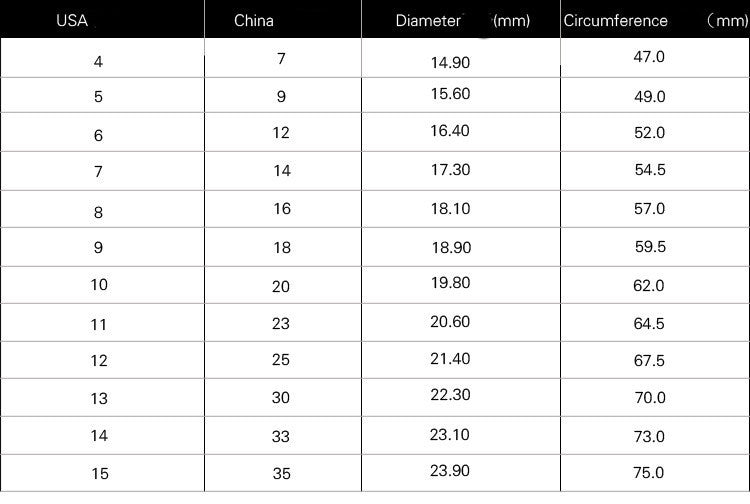
Task: Select the 17.30 diameter cell
Action: (450, 170)
